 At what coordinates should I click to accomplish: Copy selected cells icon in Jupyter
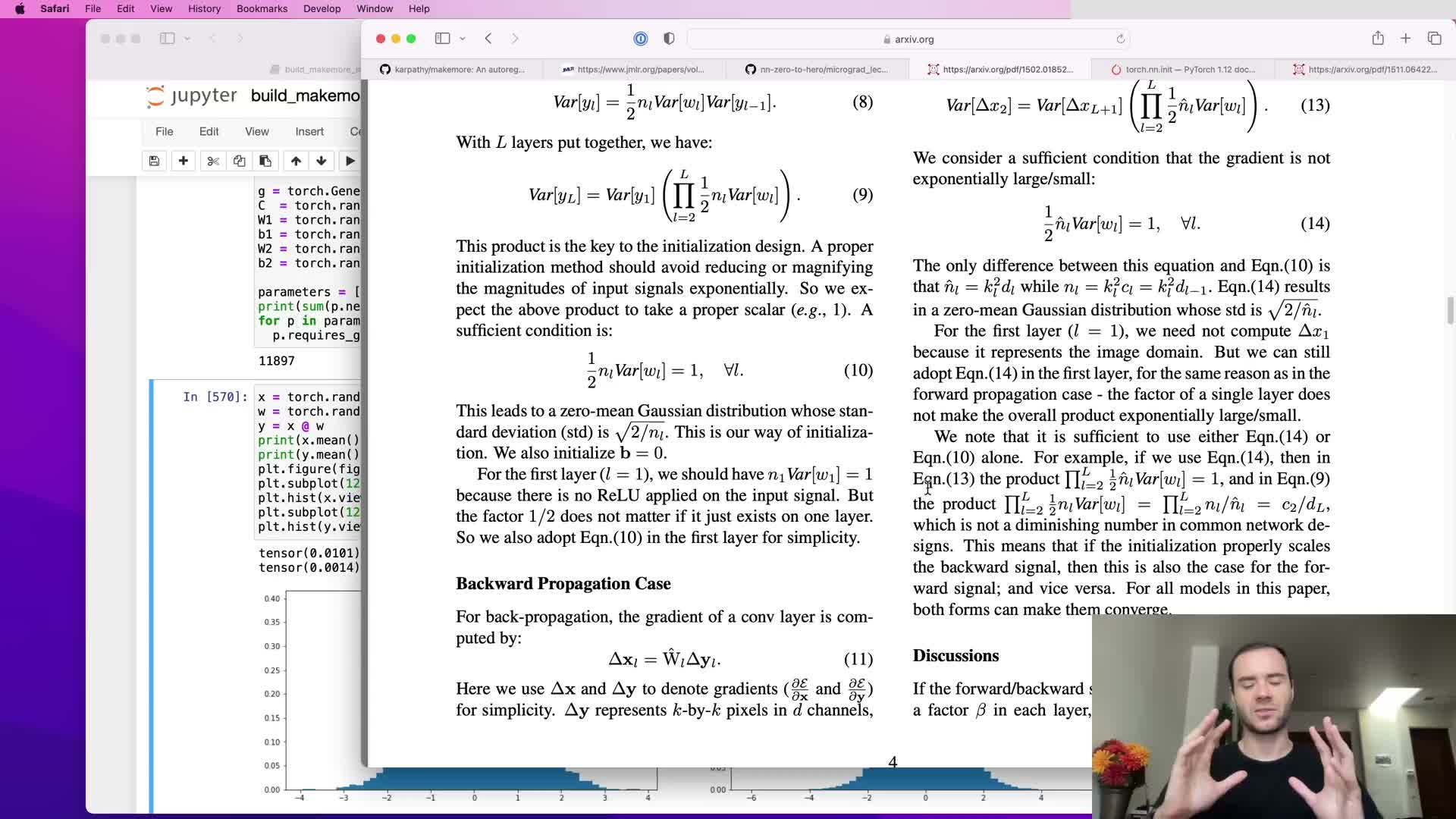[x=239, y=161]
